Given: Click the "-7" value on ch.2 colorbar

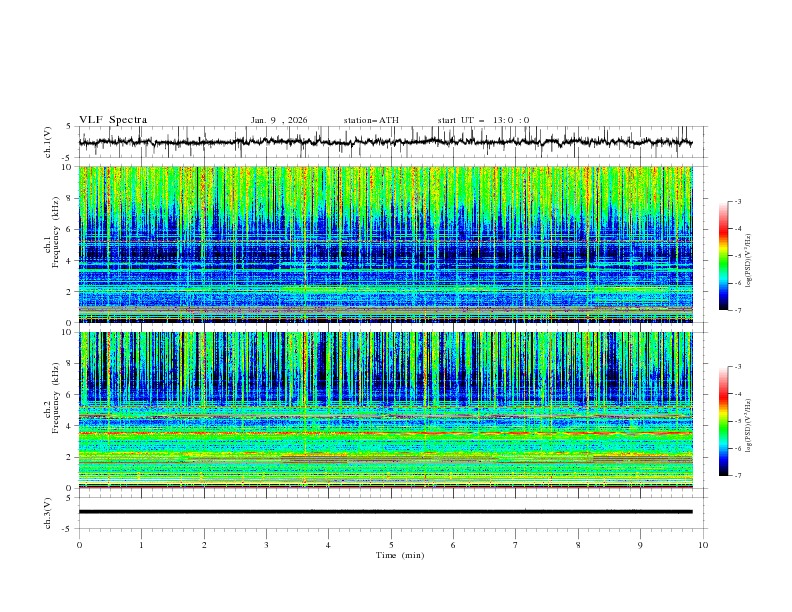Looking at the screenshot, I should [x=738, y=476].
